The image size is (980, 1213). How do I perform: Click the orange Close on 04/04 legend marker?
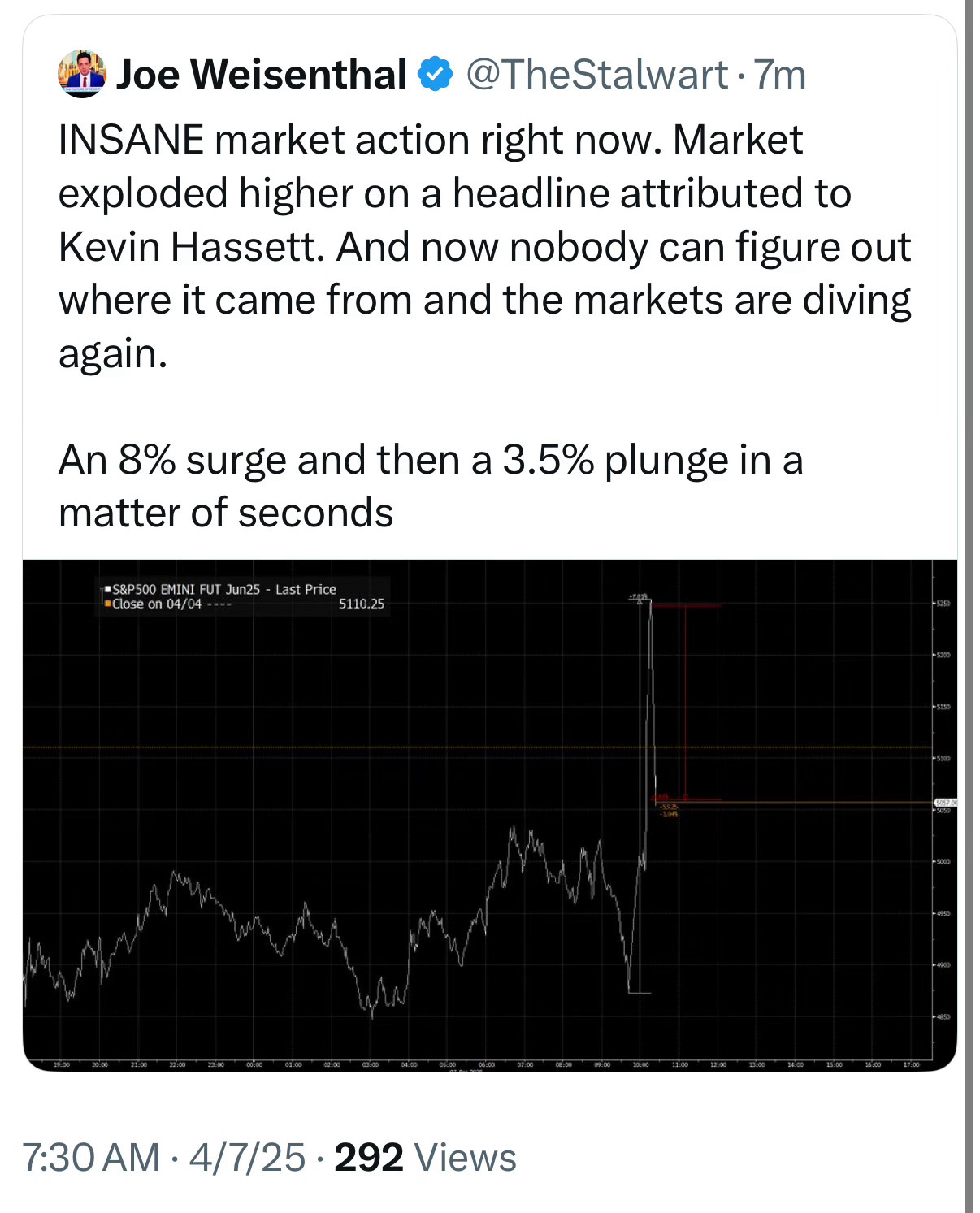(107, 604)
